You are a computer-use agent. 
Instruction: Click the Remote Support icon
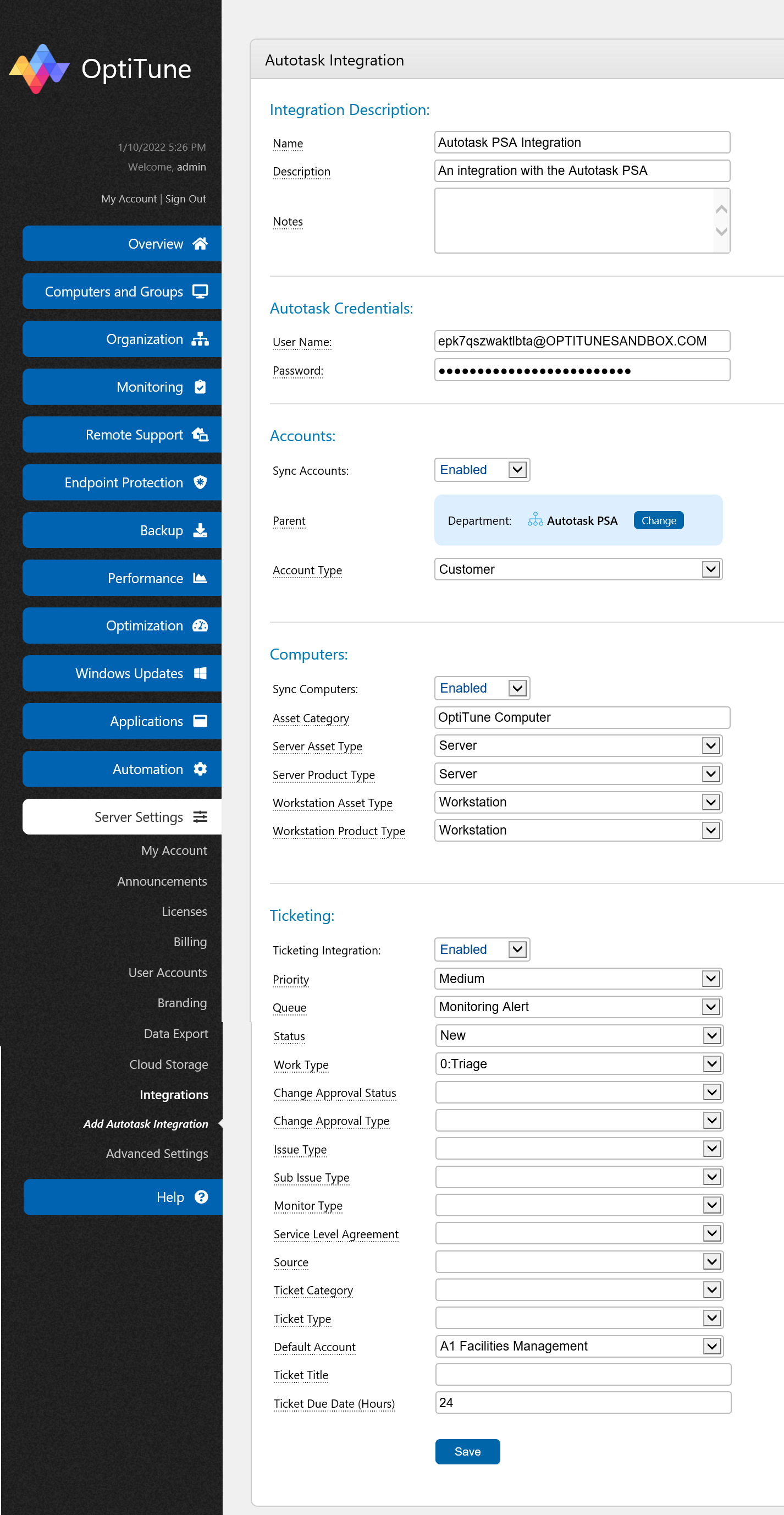click(x=200, y=435)
